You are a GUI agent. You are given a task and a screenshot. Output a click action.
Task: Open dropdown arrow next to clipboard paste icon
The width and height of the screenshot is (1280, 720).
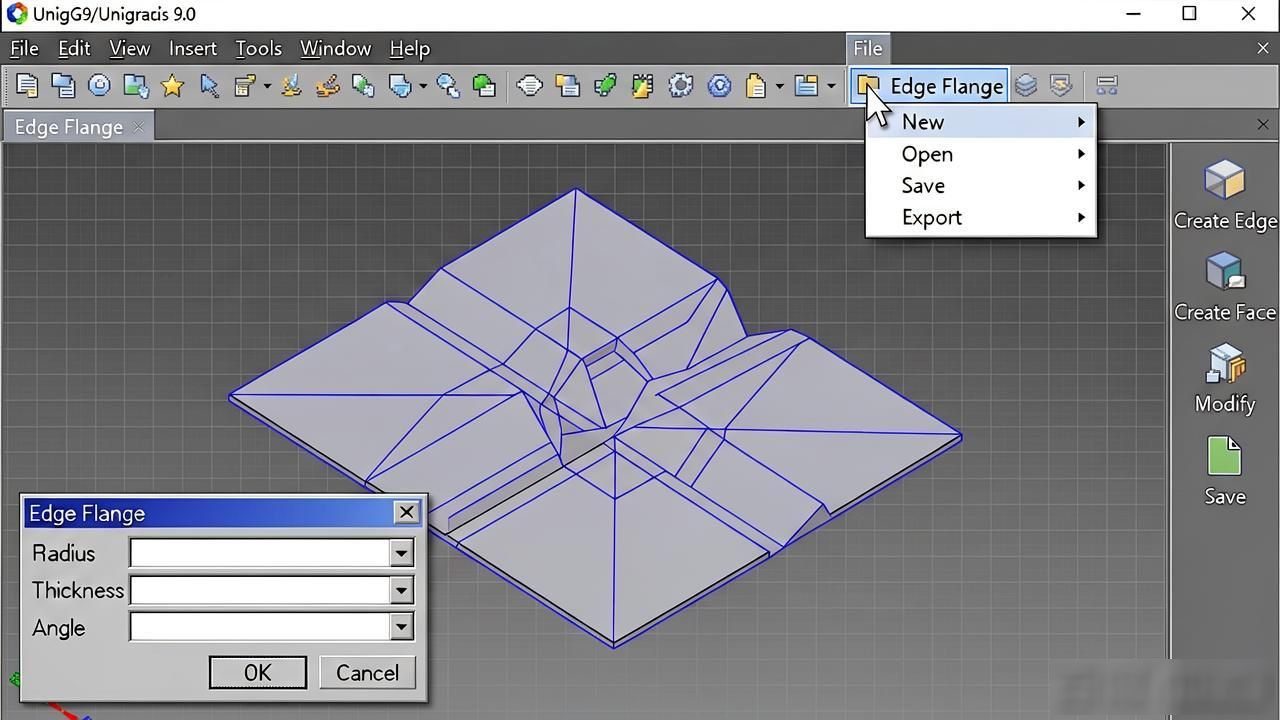click(779, 87)
